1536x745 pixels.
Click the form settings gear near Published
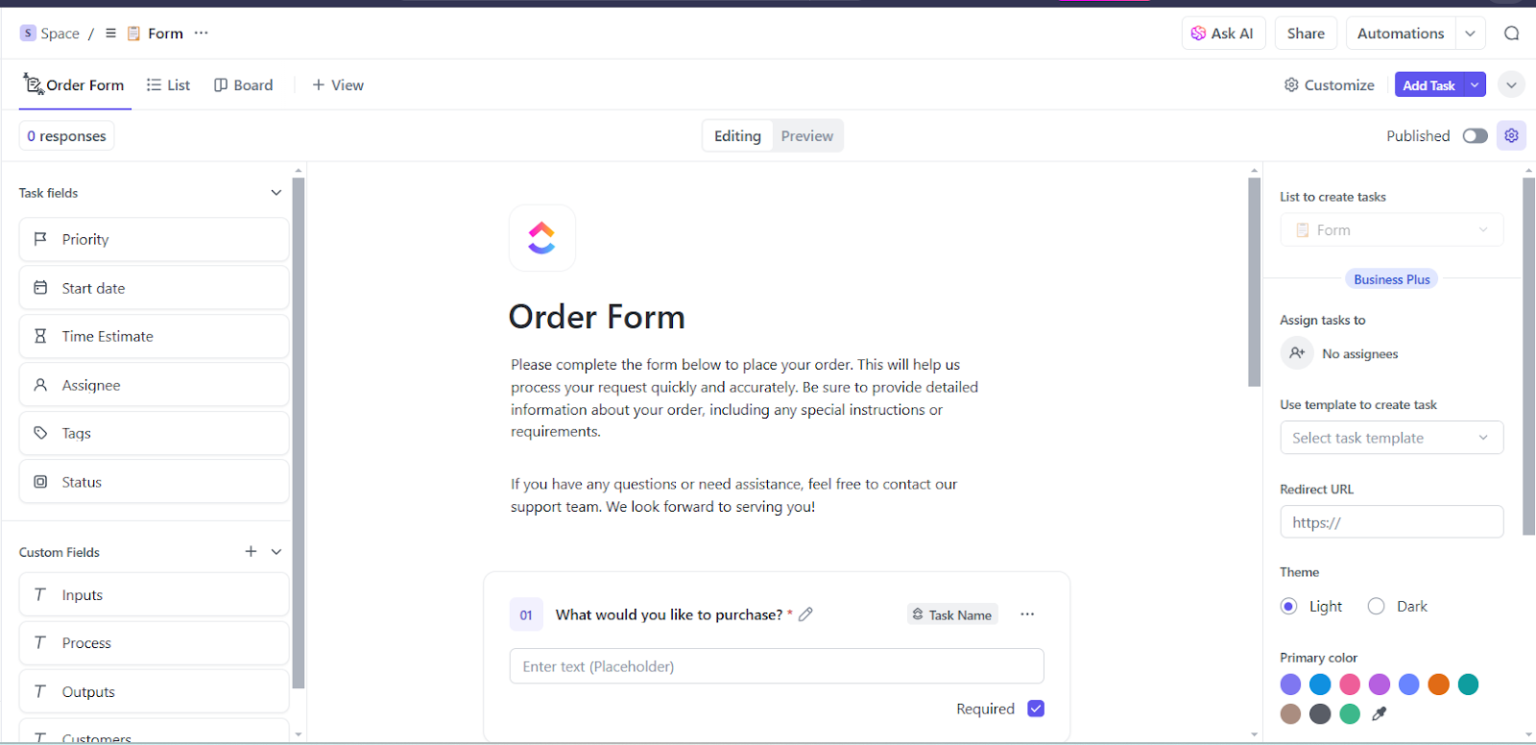(x=1511, y=135)
